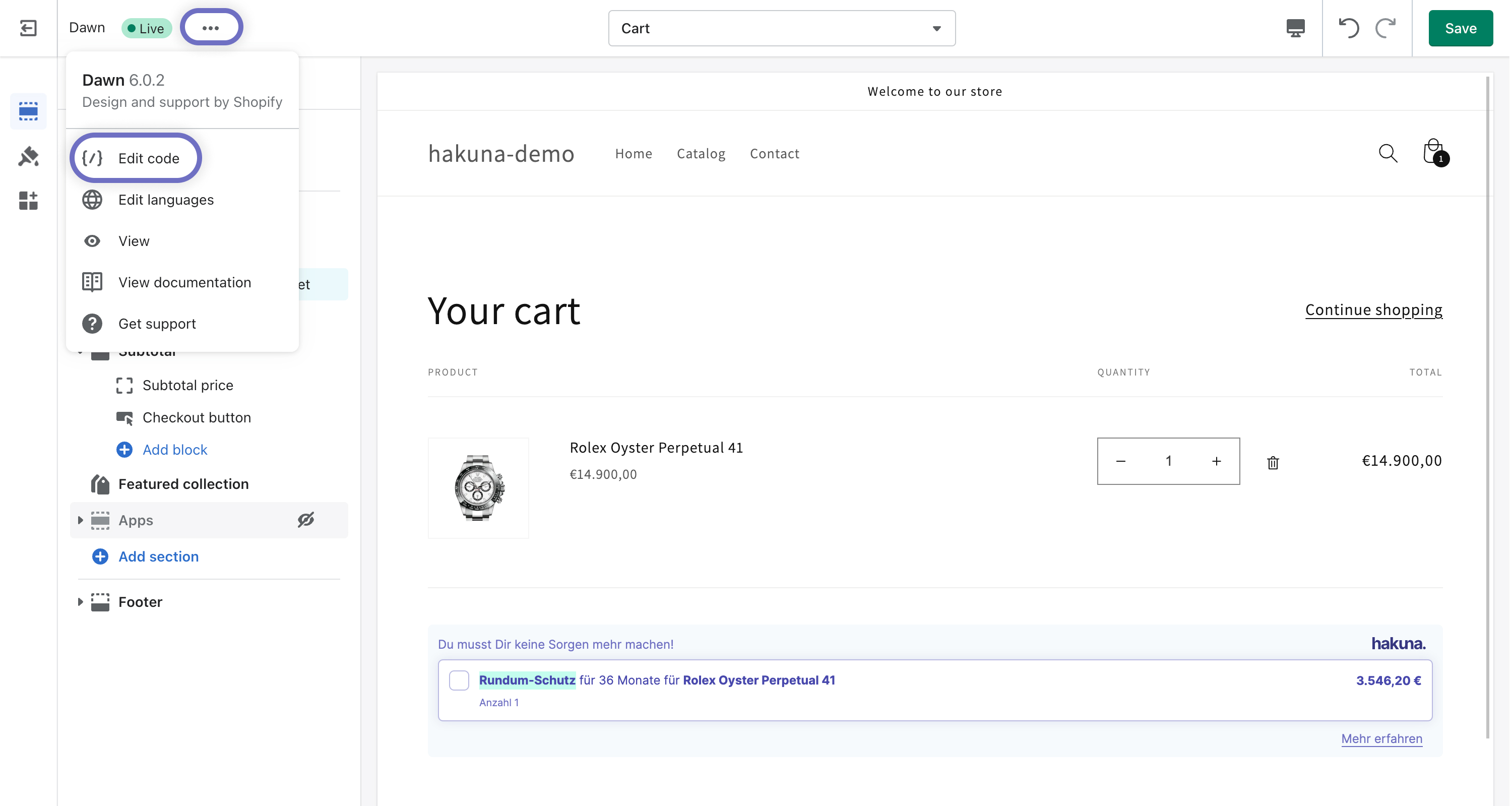Click the cart bag icon

(1434, 153)
